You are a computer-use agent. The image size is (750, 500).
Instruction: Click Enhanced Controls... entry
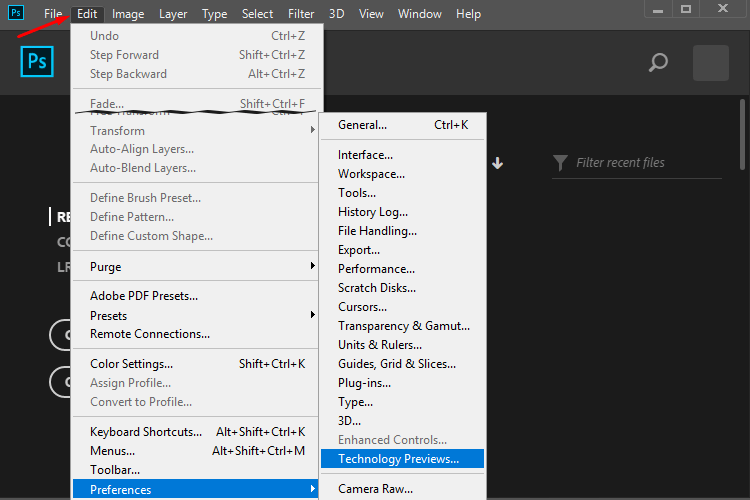(x=402, y=440)
